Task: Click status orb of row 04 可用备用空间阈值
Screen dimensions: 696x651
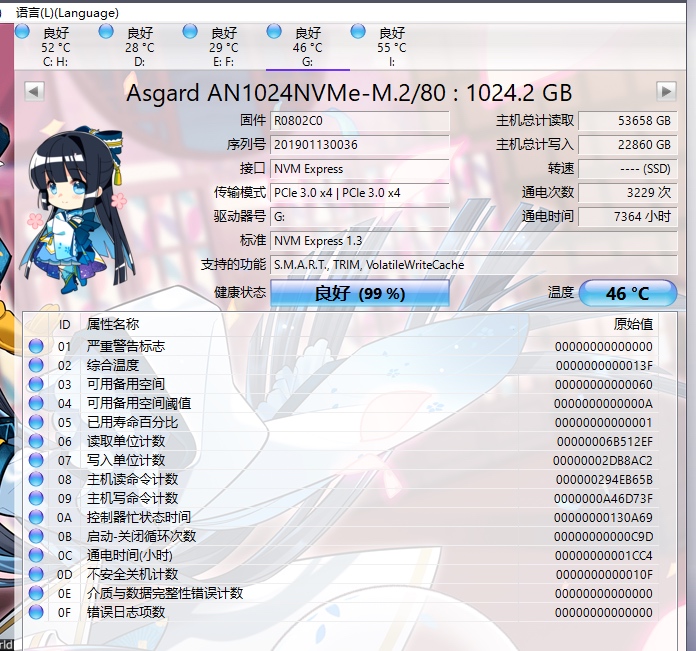Action: 36,403
